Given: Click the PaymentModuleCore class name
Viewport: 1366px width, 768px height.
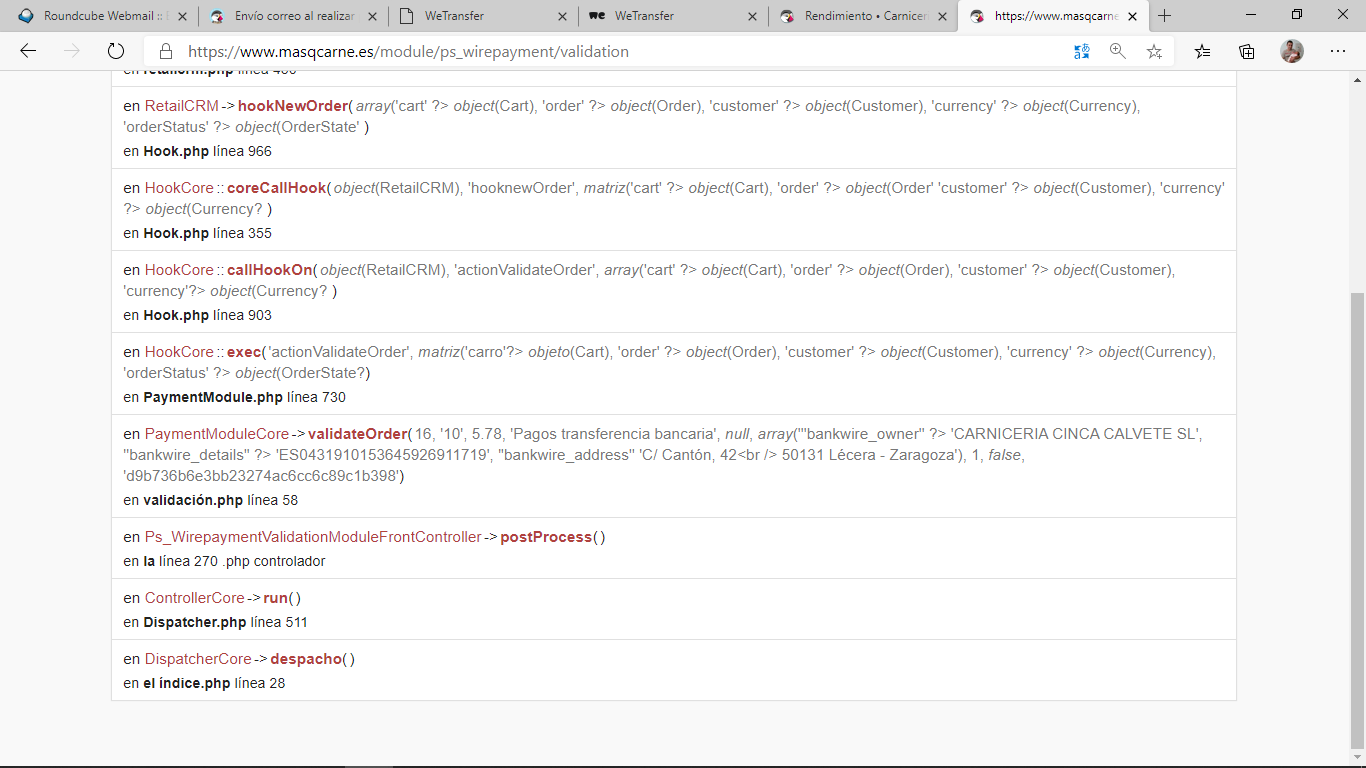Looking at the screenshot, I should point(216,434).
